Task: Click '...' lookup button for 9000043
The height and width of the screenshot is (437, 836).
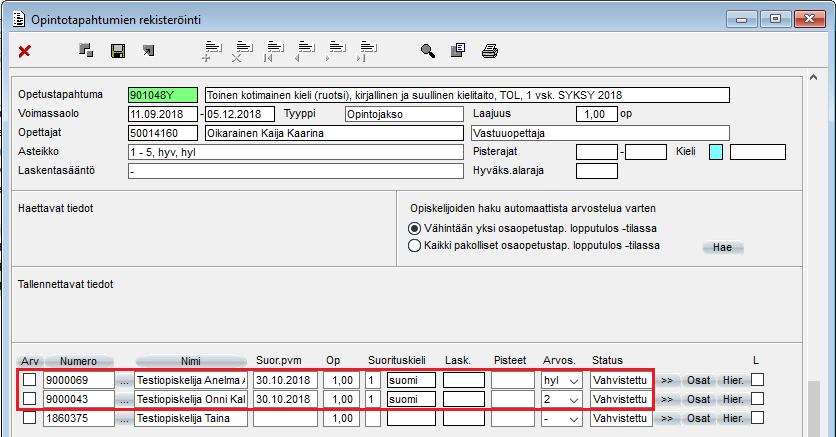Action: [x=124, y=400]
